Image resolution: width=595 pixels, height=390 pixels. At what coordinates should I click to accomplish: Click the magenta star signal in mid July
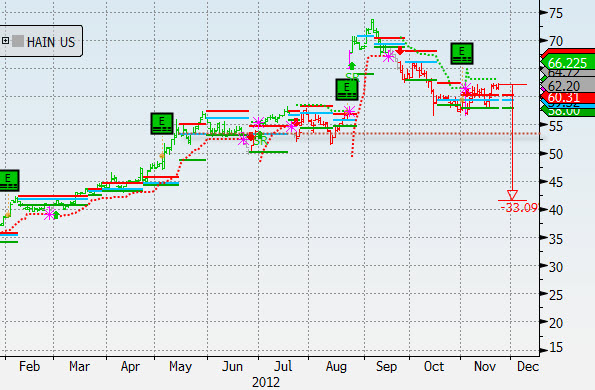point(292,127)
